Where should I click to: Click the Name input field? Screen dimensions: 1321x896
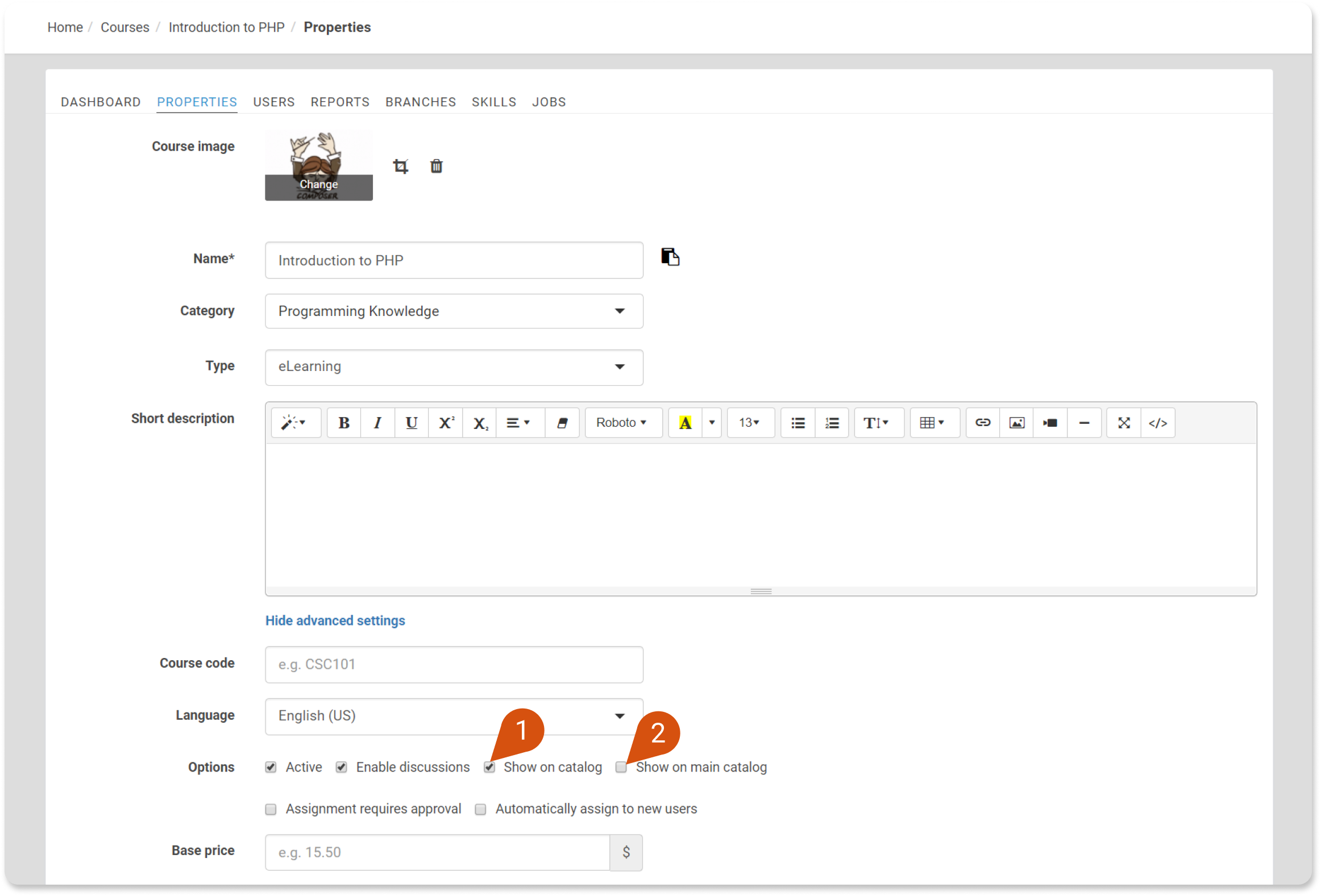click(x=454, y=260)
